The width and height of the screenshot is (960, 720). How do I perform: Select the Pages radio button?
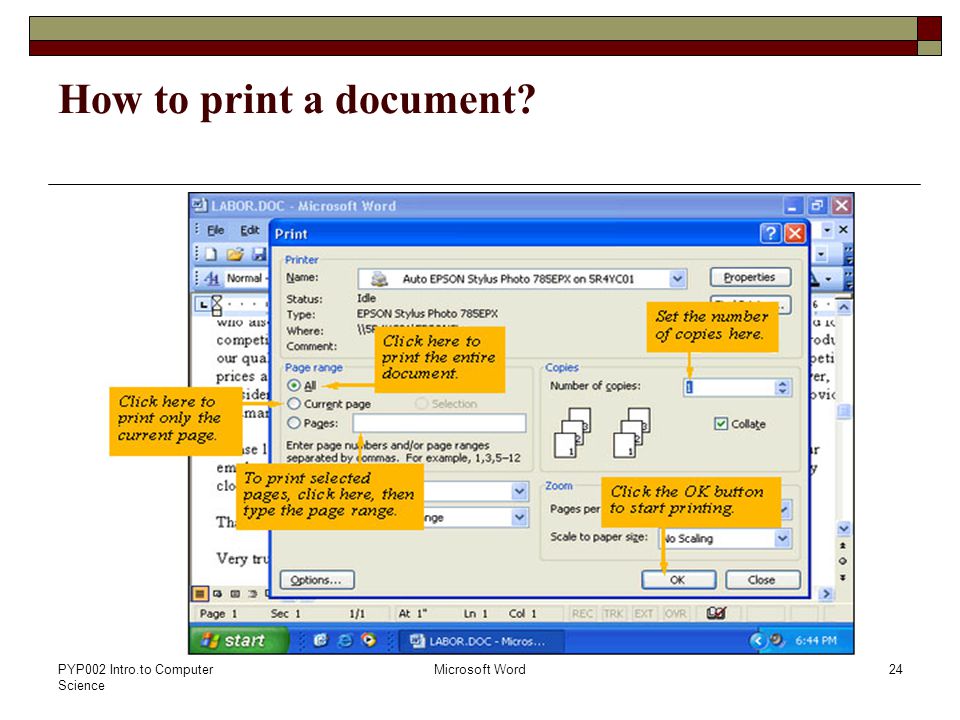coord(294,423)
